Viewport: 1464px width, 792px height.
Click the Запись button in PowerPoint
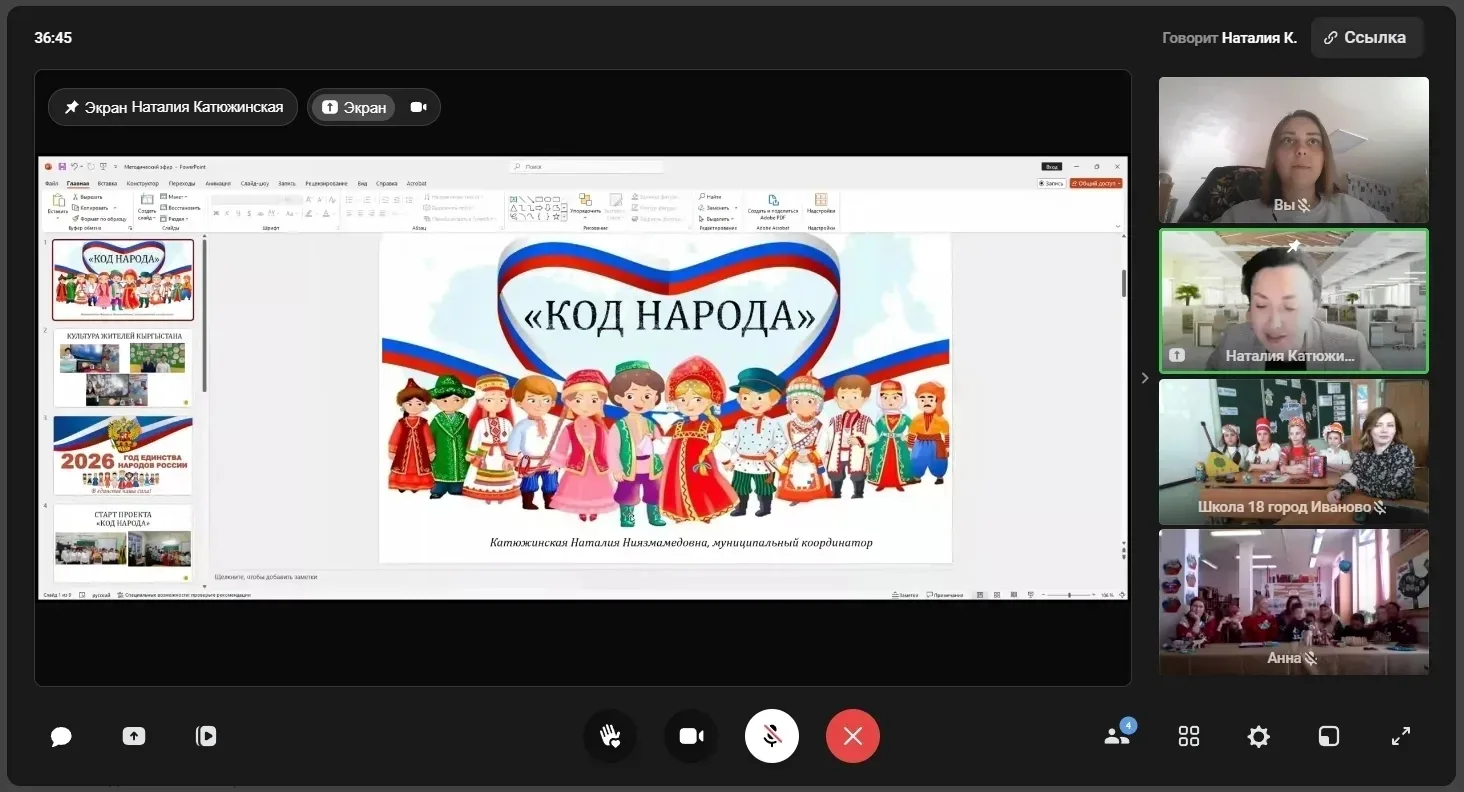click(1051, 184)
